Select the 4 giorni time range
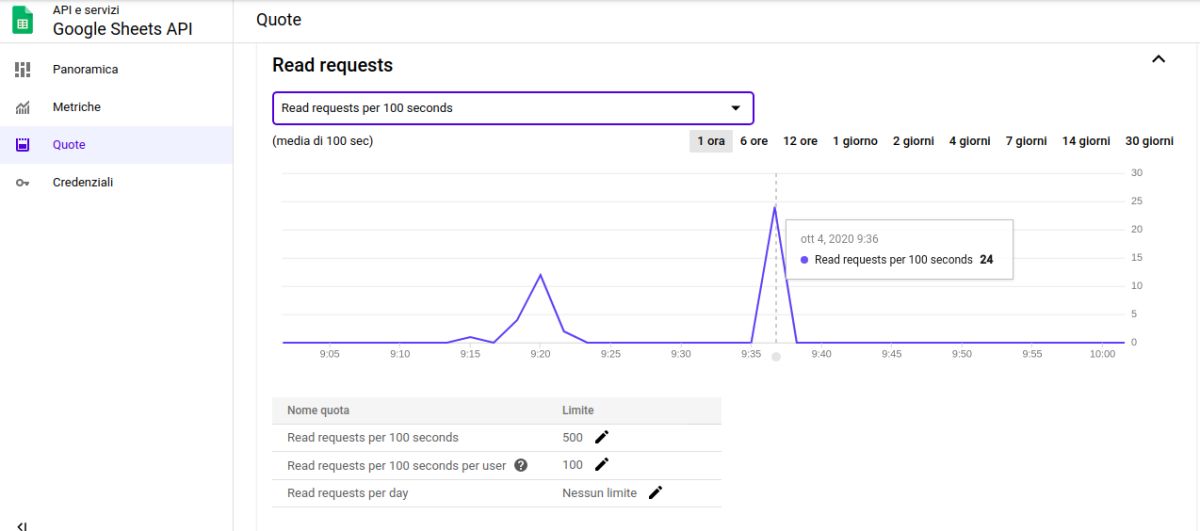The image size is (1200, 531). [970, 141]
